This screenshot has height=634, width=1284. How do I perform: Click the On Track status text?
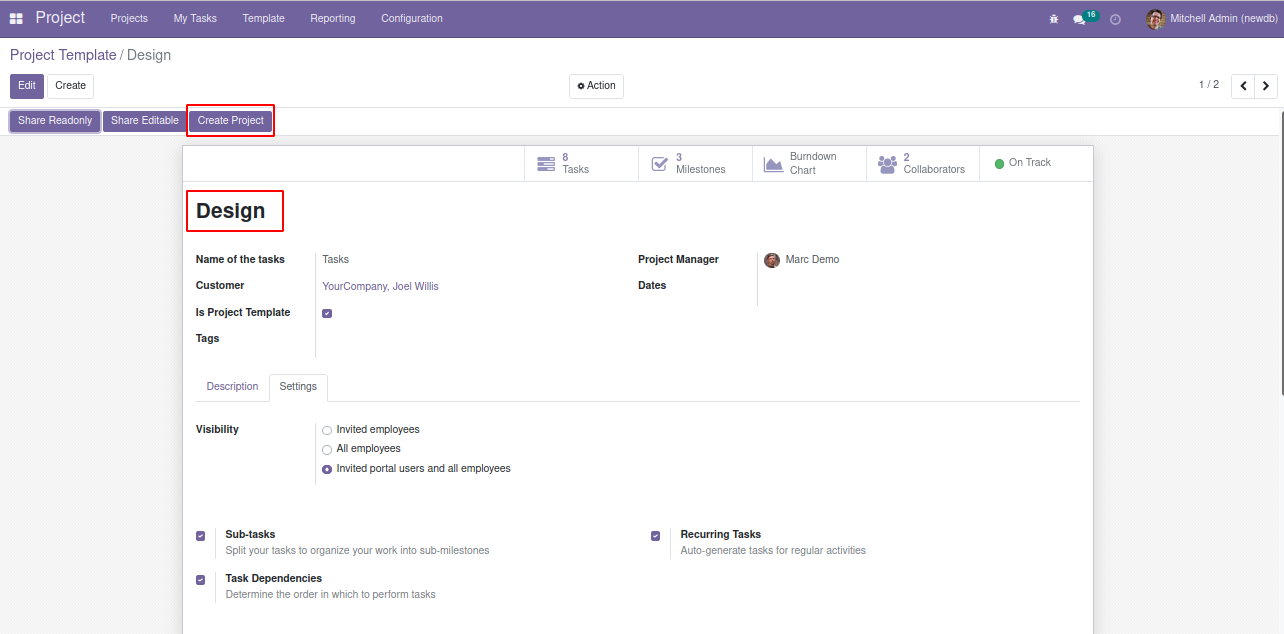1030,163
